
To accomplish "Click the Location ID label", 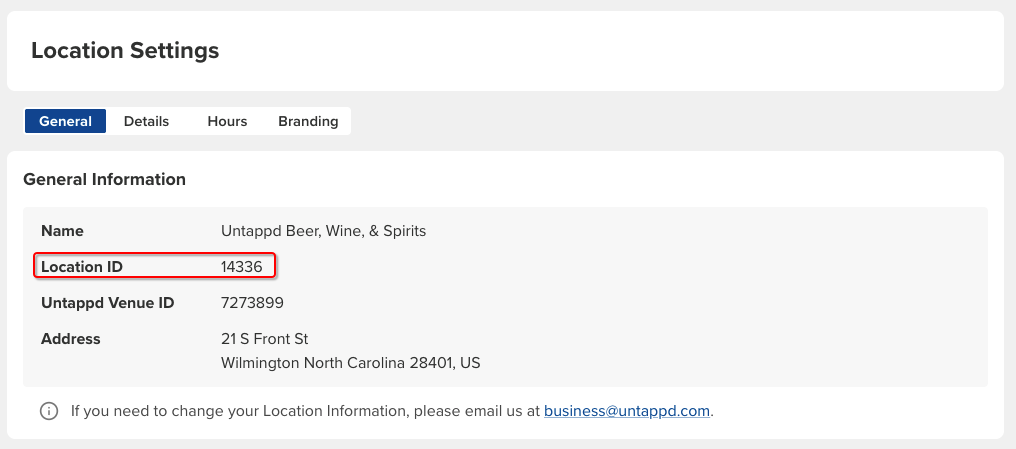I will pyautogui.click(x=86, y=267).
